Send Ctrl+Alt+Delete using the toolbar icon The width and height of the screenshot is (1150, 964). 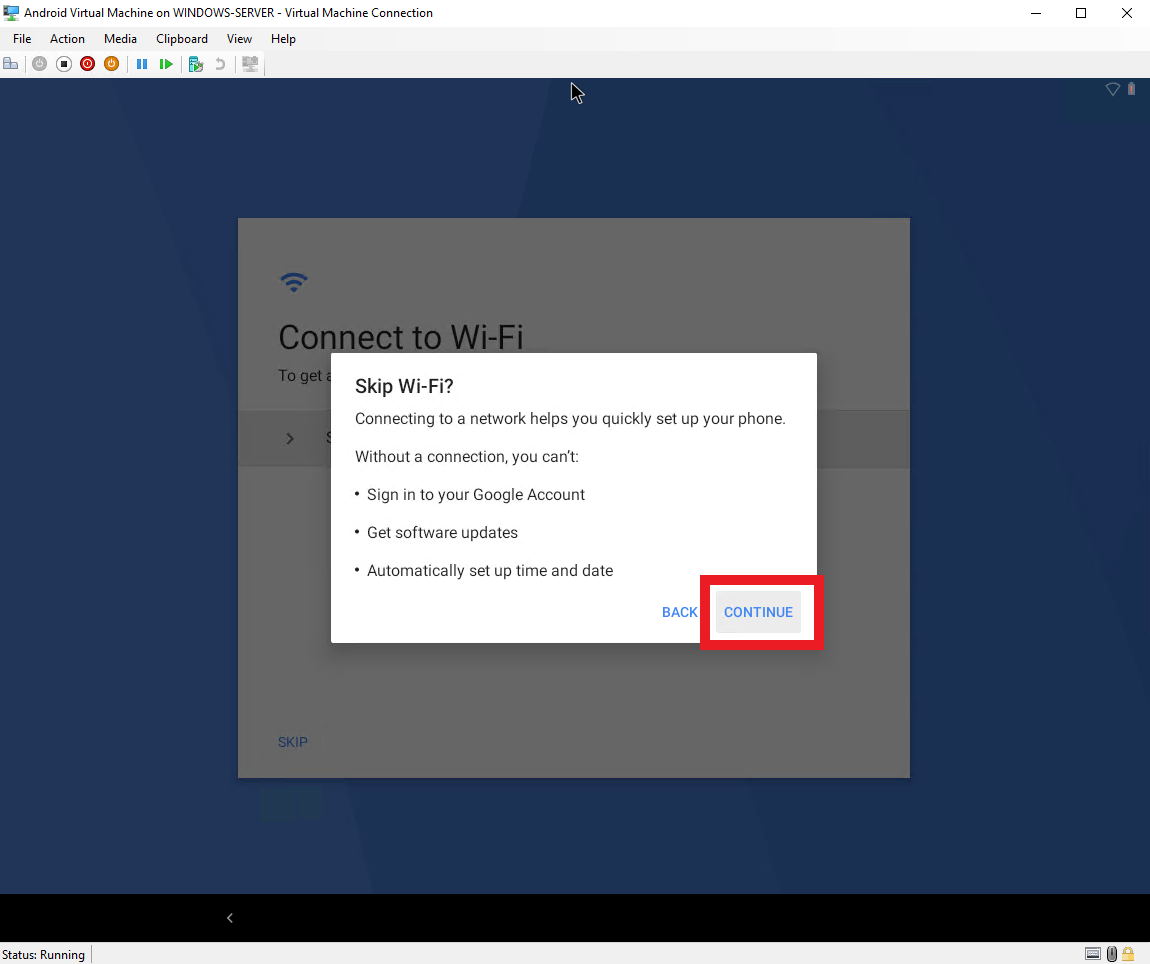[x=11, y=64]
